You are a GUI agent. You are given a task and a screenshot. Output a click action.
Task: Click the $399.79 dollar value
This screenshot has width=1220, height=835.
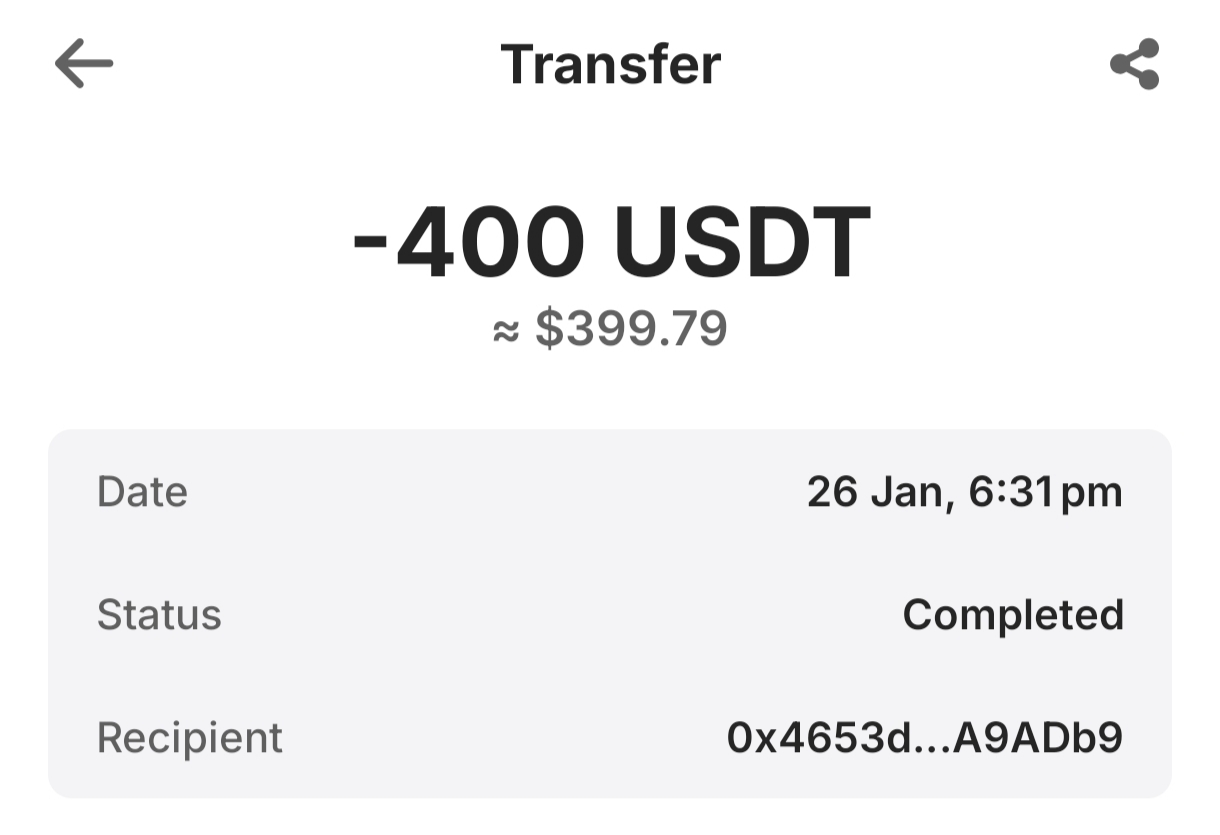coord(631,329)
